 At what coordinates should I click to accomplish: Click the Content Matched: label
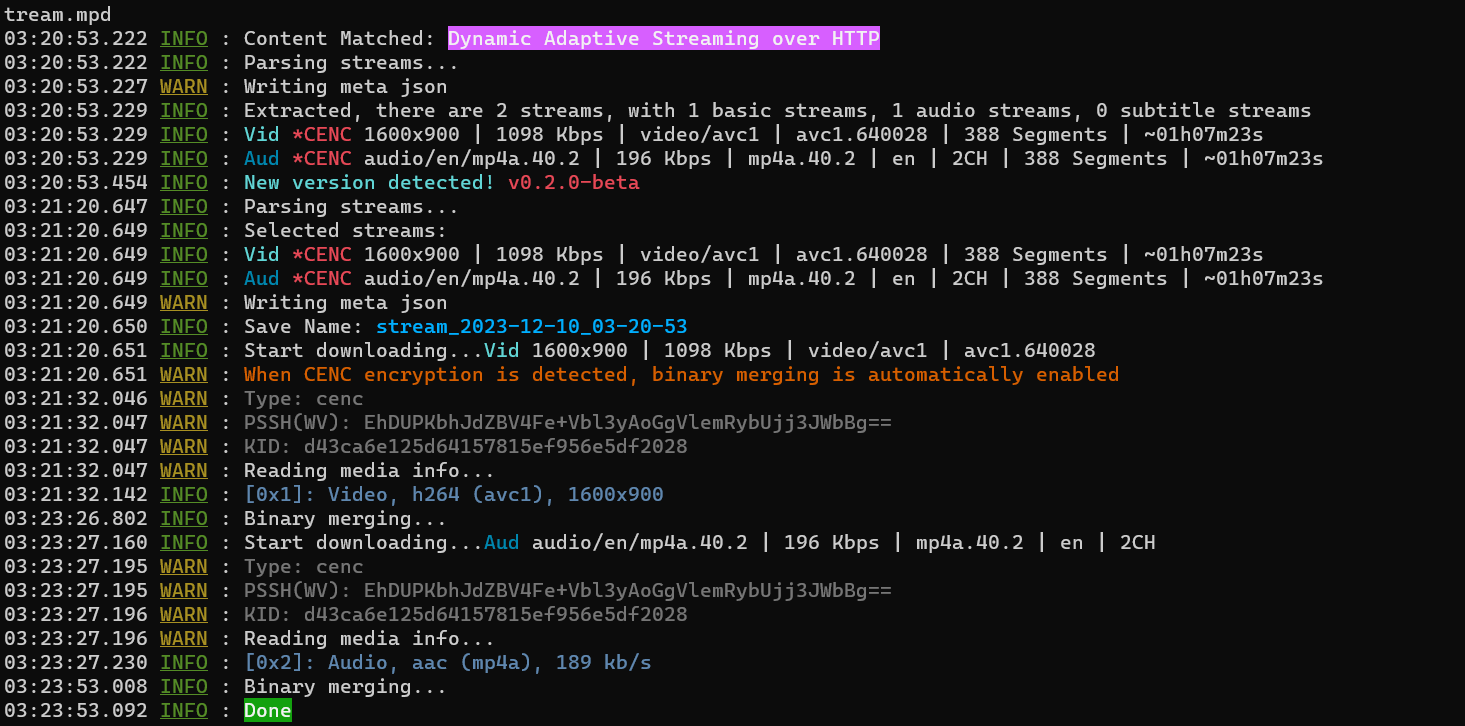(339, 39)
